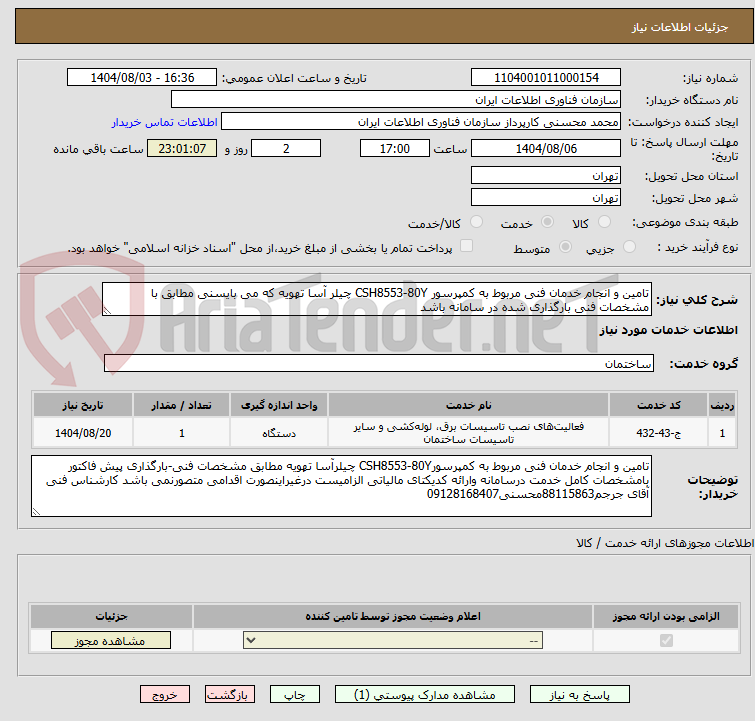Viewport: 755px width, 721px height.
Task: Click the date cell 1404/08/20
Action: point(83,433)
